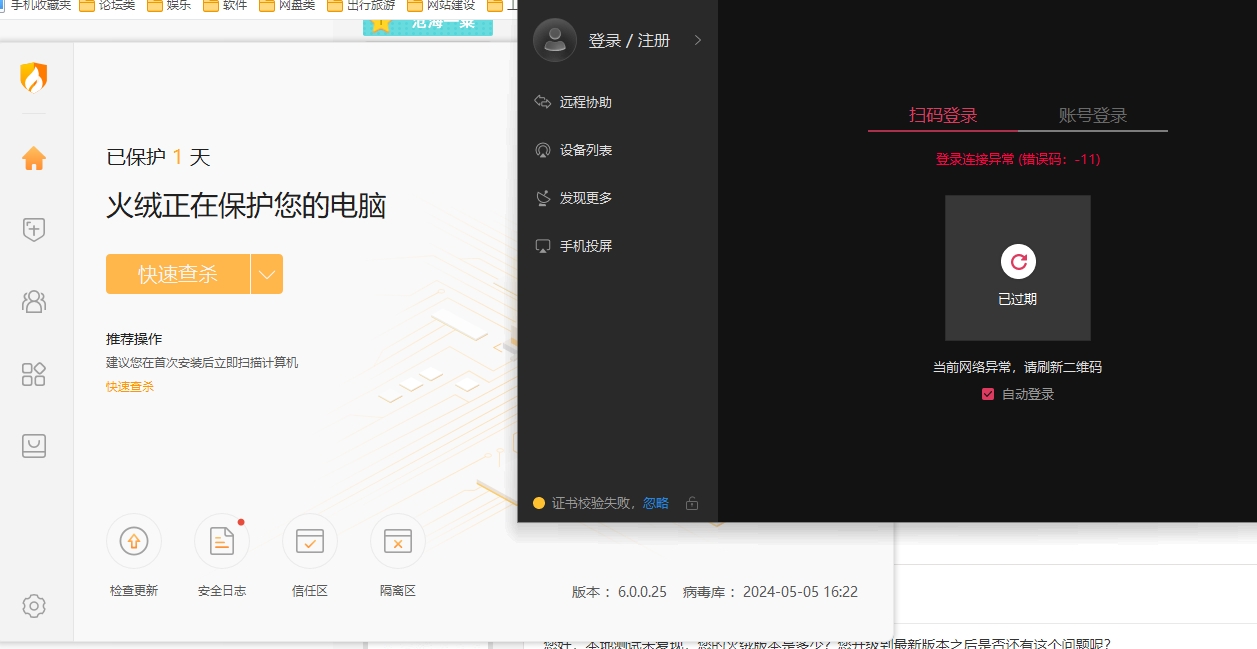Switch to the 账号登录 tab
The height and width of the screenshot is (649, 1257).
(x=1092, y=115)
